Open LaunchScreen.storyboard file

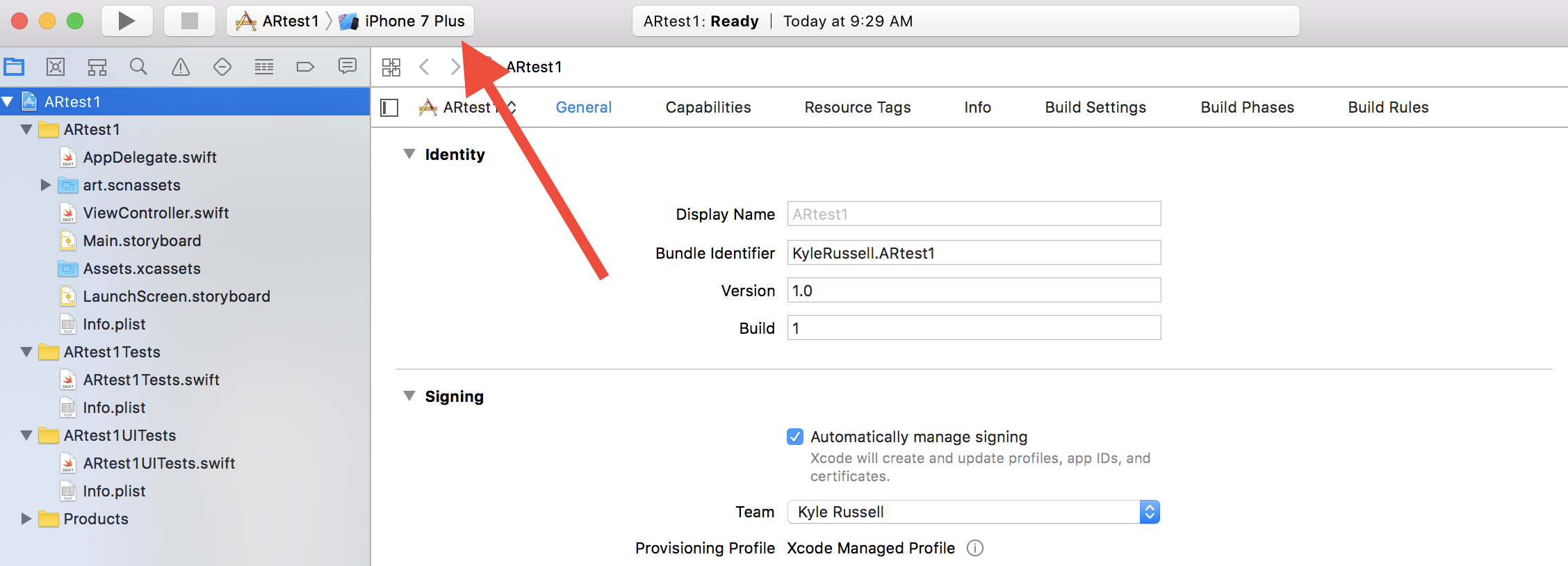point(177,296)
